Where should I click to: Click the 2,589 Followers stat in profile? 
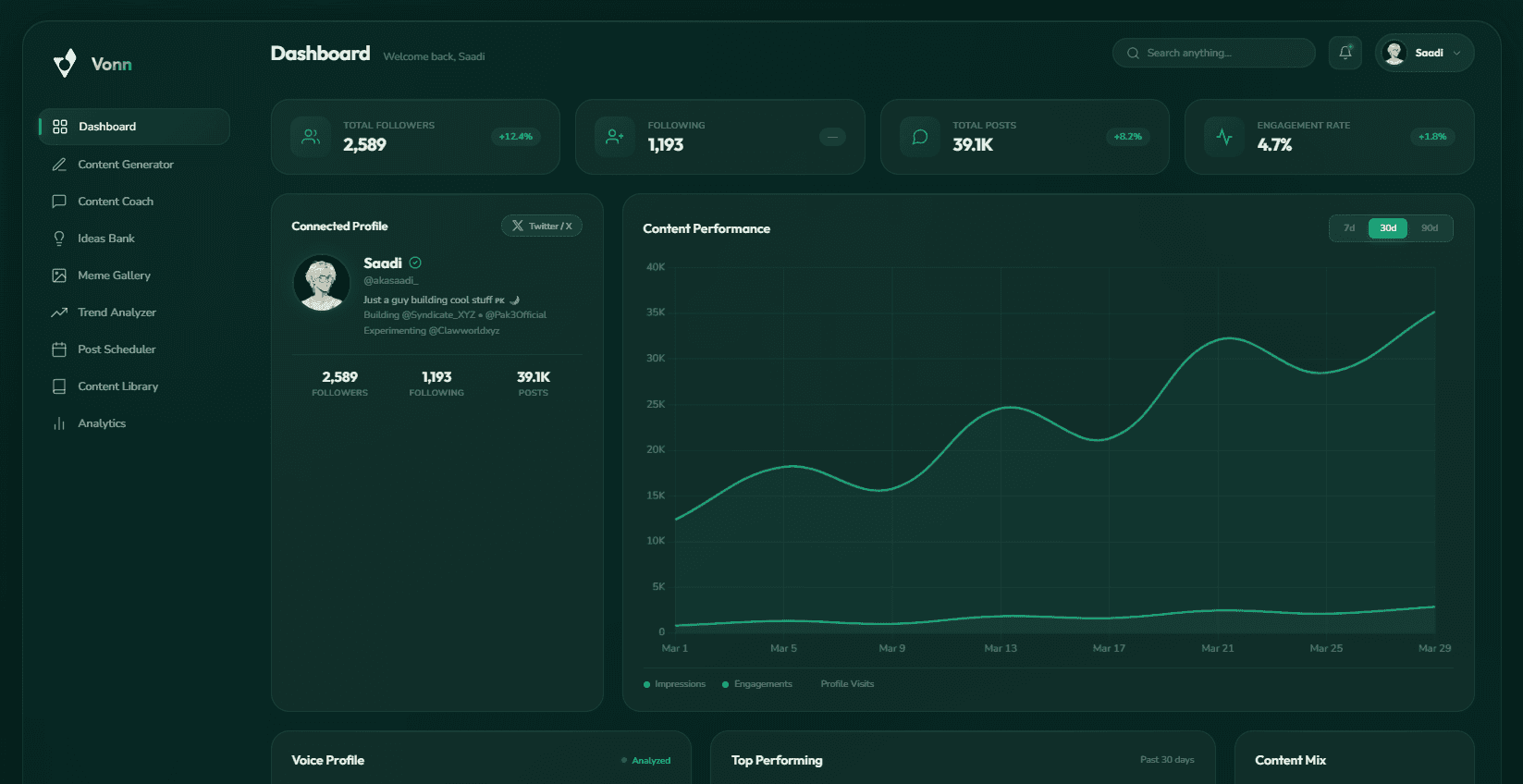point(339,384)
